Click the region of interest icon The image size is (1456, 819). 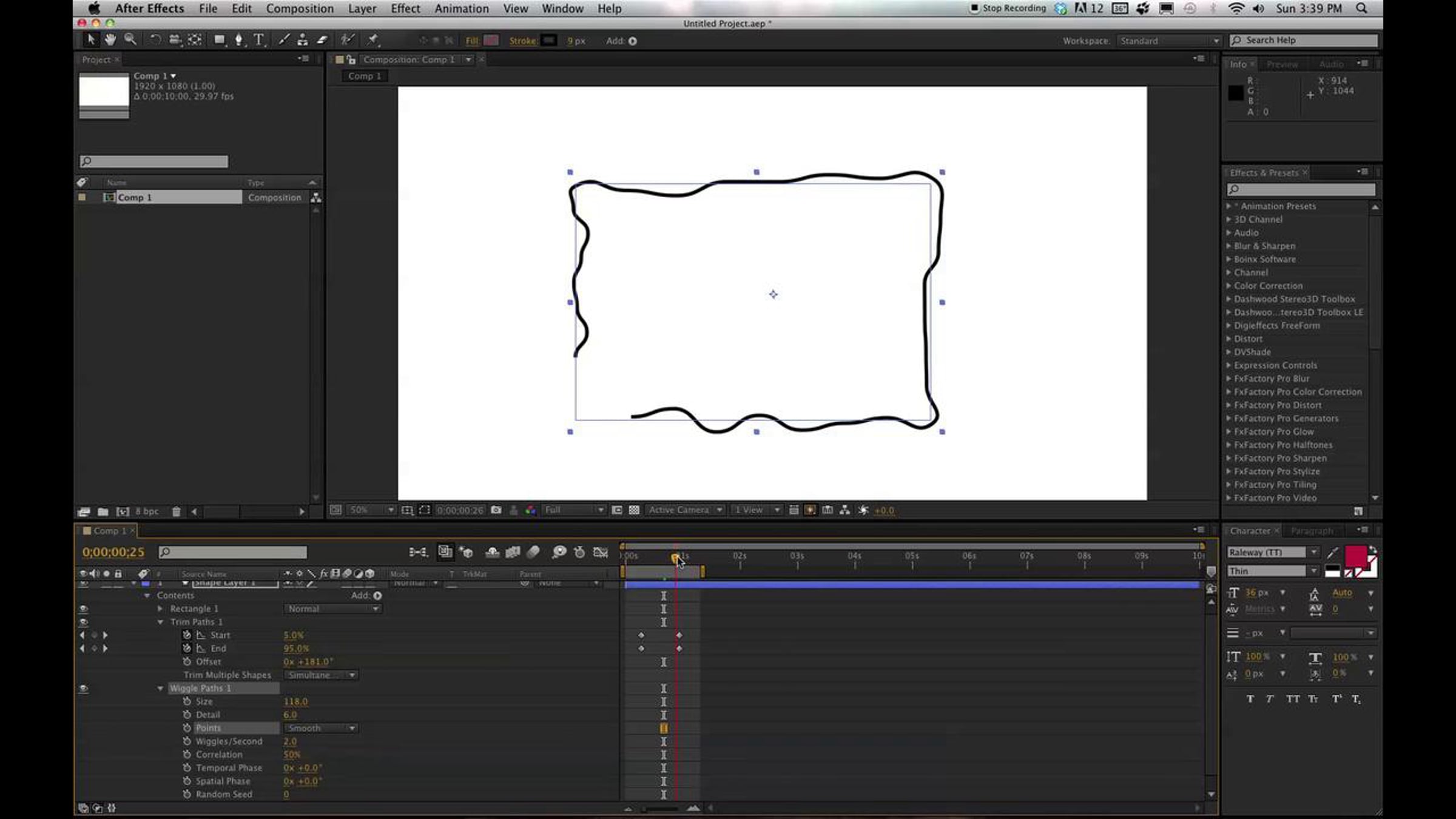617,510
